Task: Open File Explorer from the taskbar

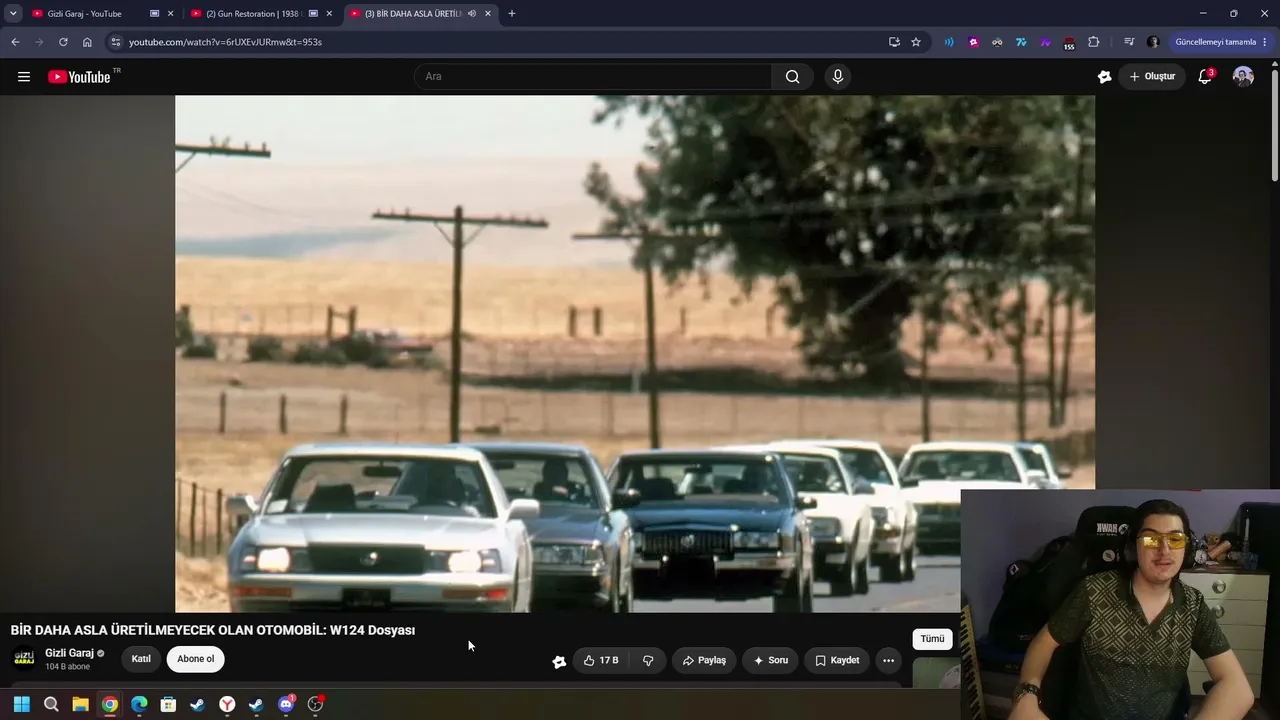Action: 80,705
